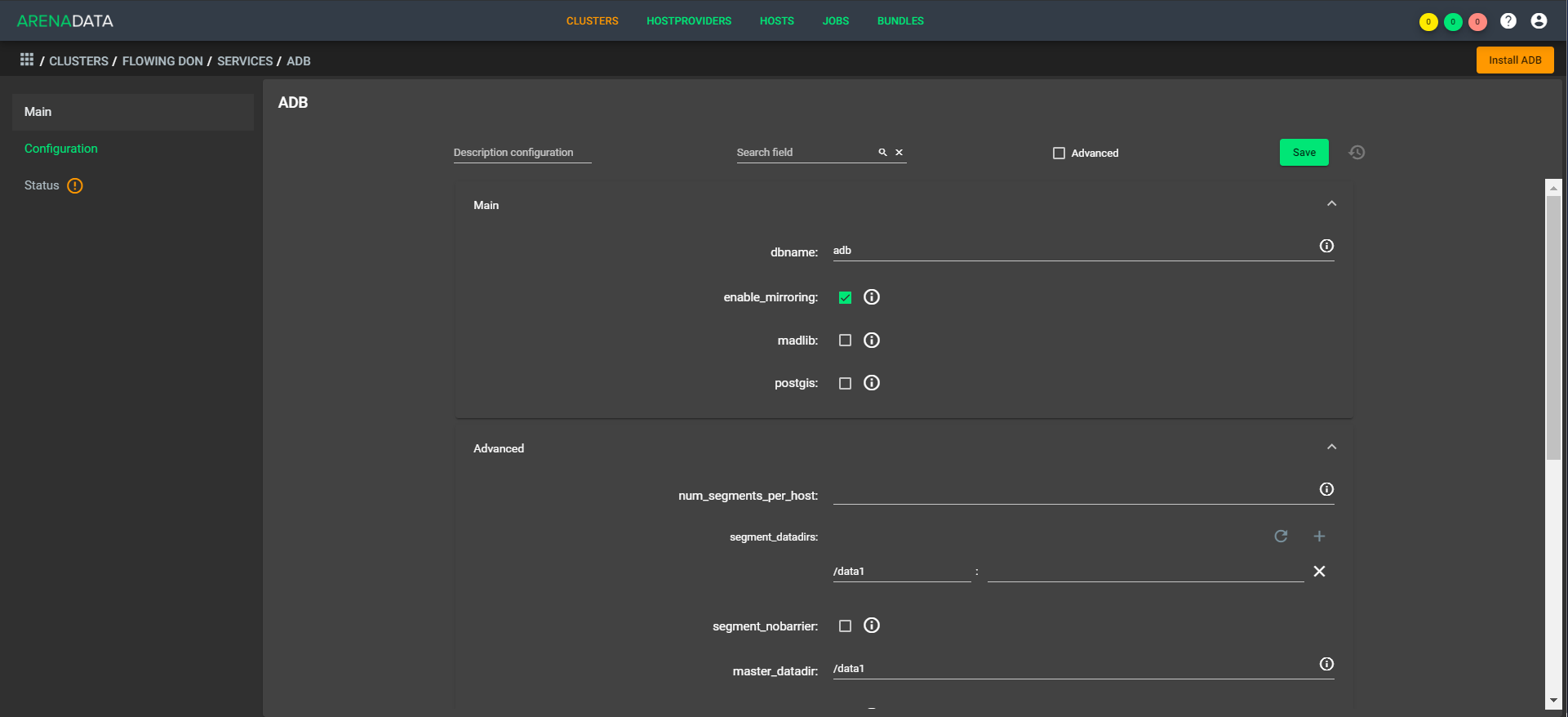The image size is (1568, 717).
Task: Toggle the Advanced checkbox near search
Action: (1059, 153)
